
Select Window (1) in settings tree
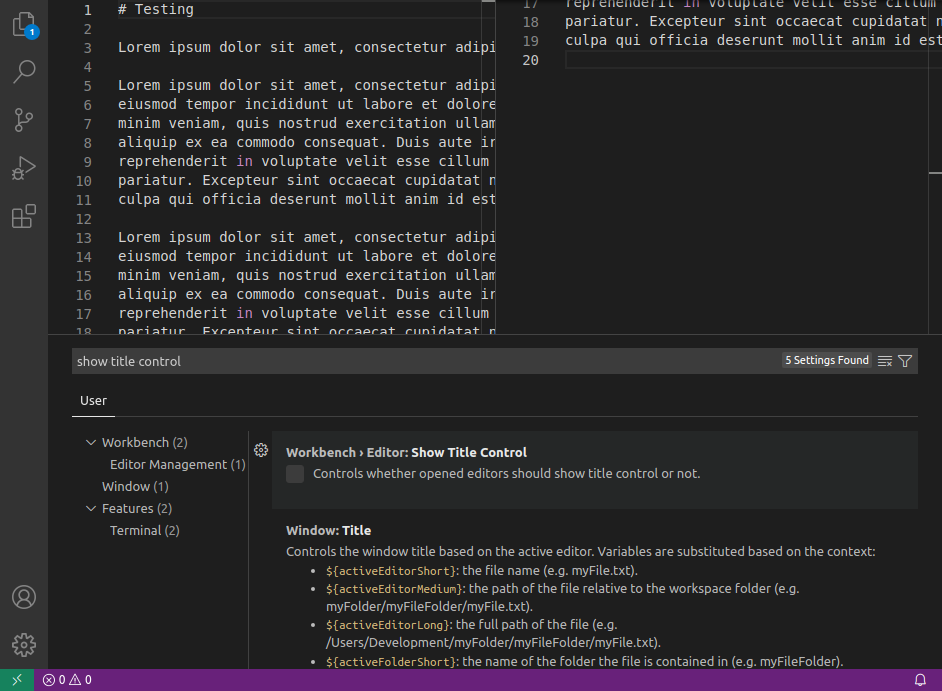click(135, 486)
